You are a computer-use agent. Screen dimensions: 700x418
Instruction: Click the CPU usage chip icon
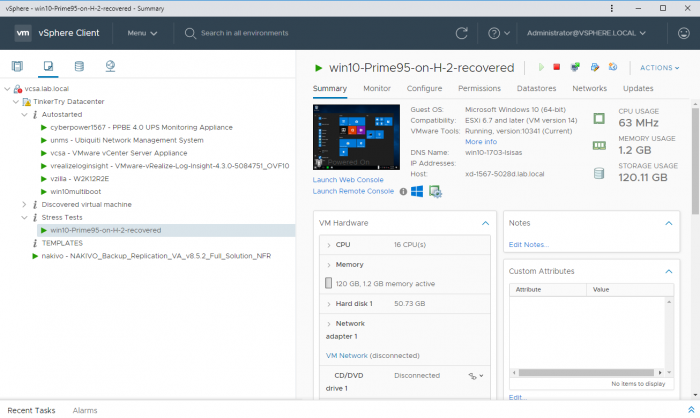coord(599,118)
